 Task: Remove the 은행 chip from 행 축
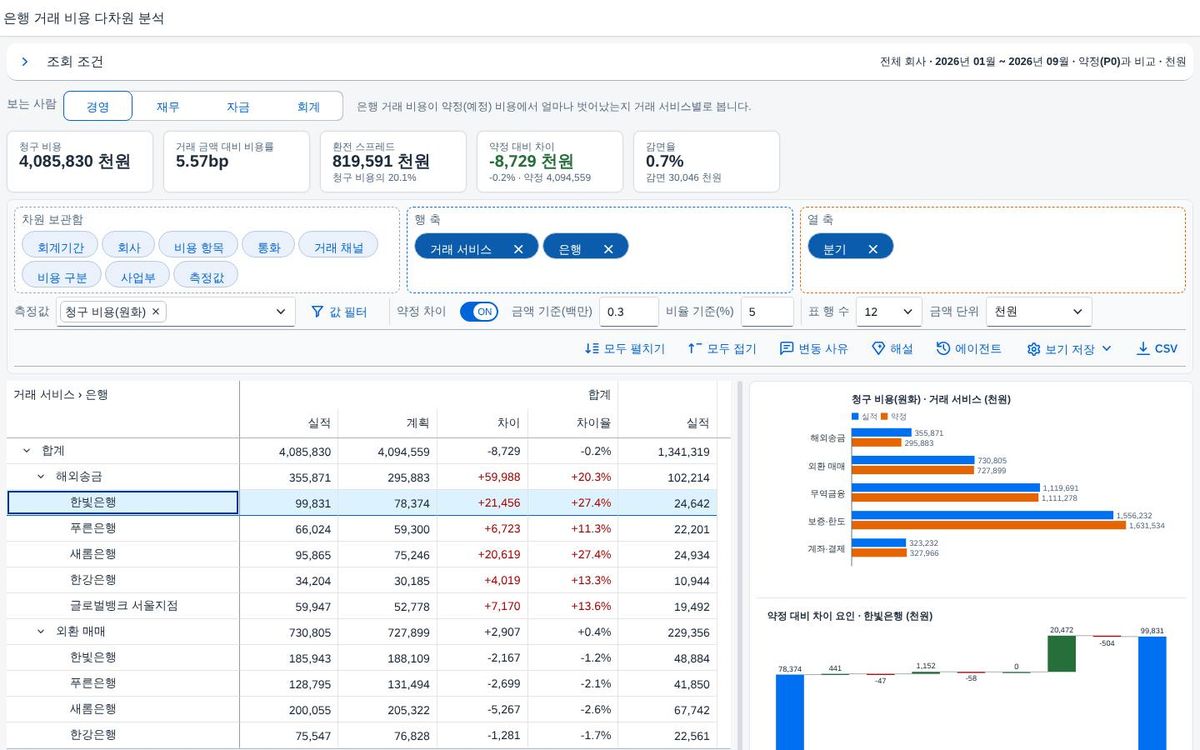608,249
